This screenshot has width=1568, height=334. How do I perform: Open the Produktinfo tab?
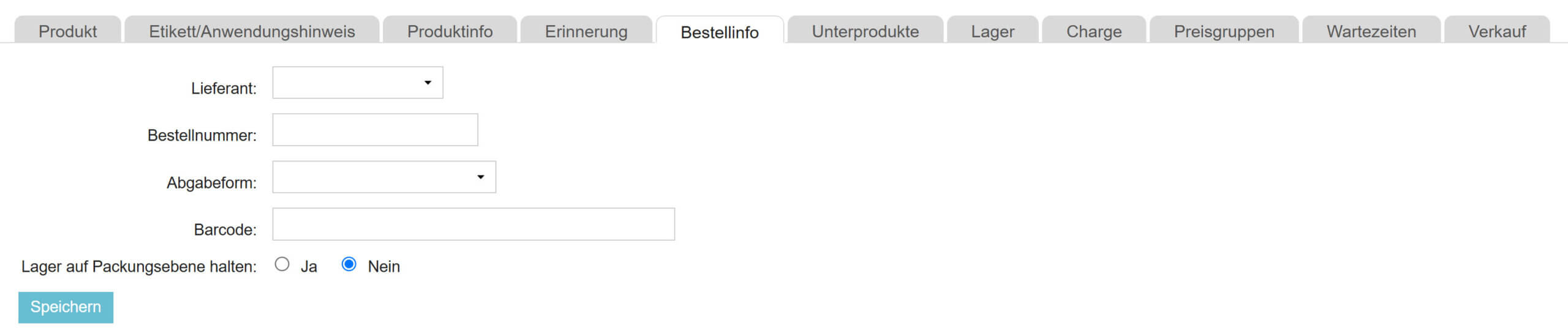coord(450,31)
